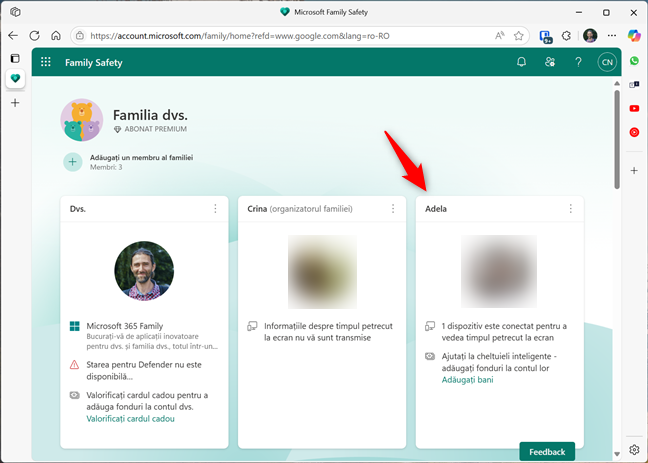Open the browser extensions menu

coord(566,36)
